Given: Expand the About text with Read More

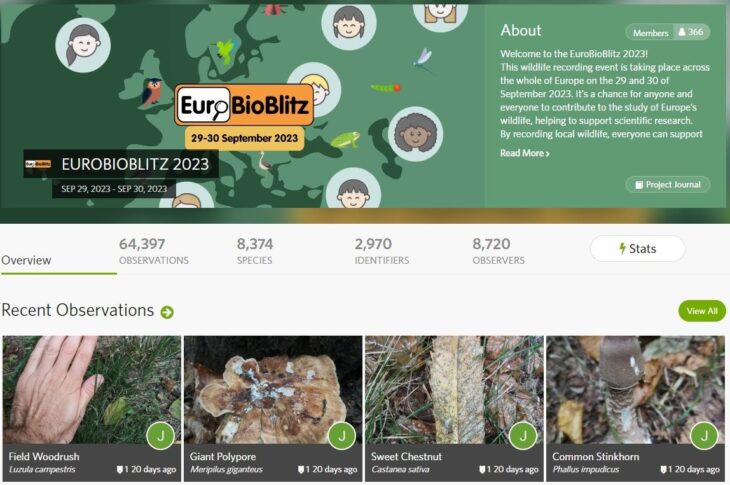Looking at the screenshot, I should click(x=525, y=153).
